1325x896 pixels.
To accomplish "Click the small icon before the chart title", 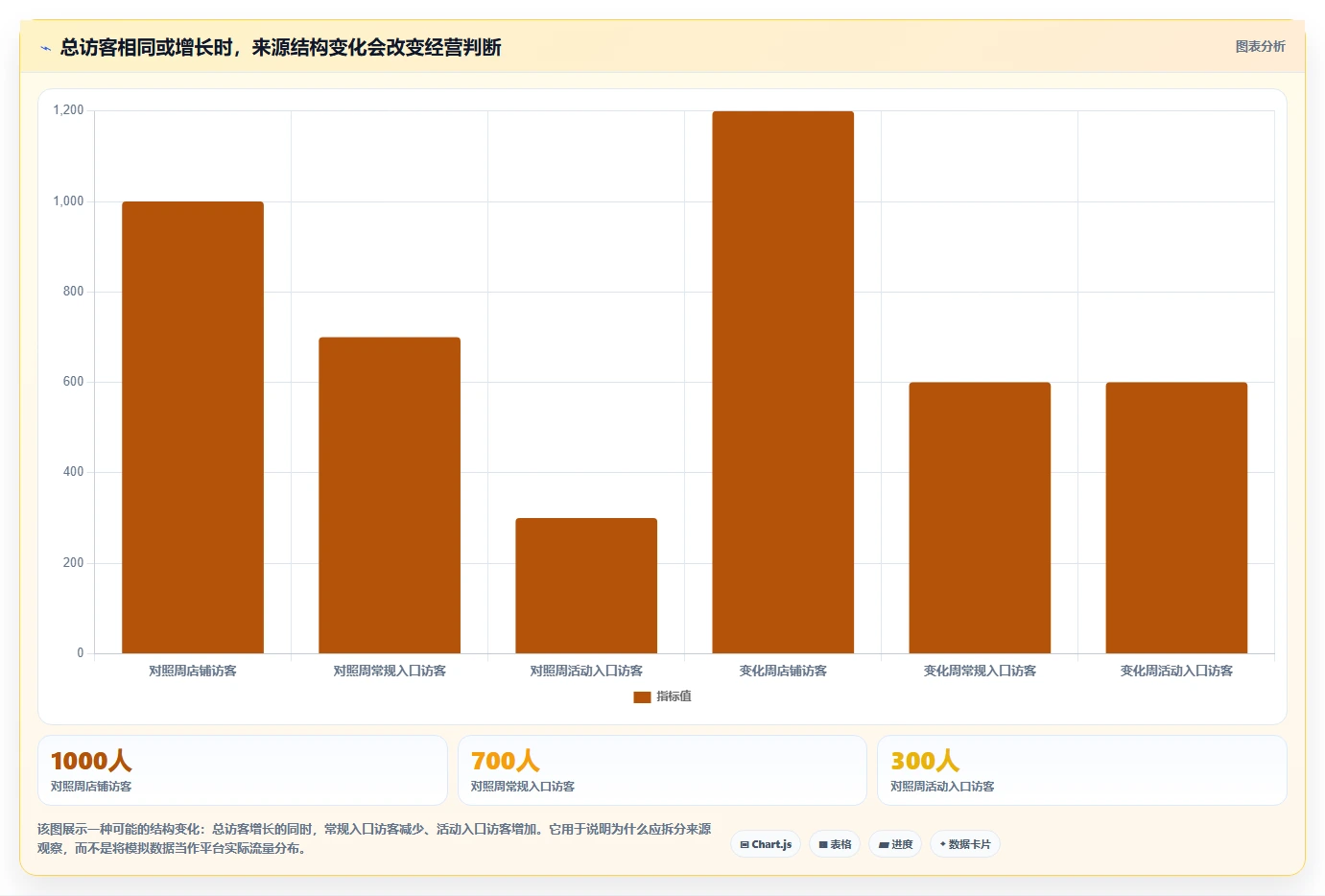I will tap(45, 48).
